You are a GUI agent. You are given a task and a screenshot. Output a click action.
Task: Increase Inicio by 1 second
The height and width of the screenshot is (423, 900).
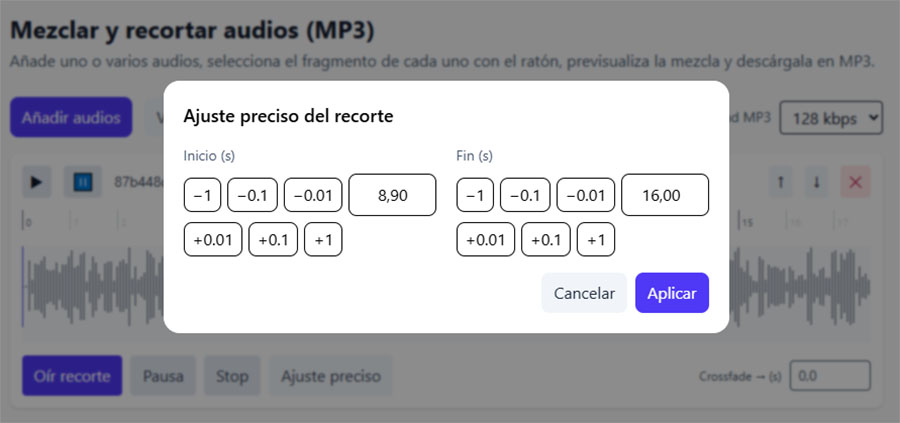(323, 240)
